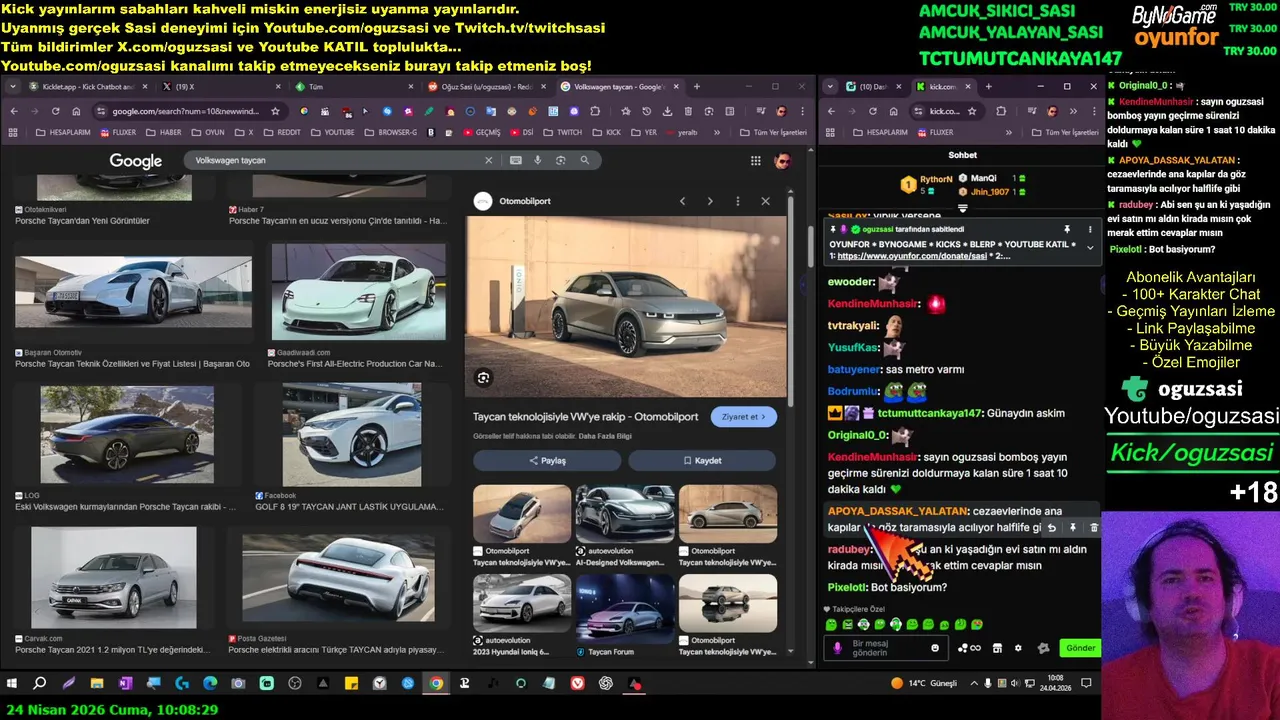Expand system tray hidden icons

[x=972, y=684]
